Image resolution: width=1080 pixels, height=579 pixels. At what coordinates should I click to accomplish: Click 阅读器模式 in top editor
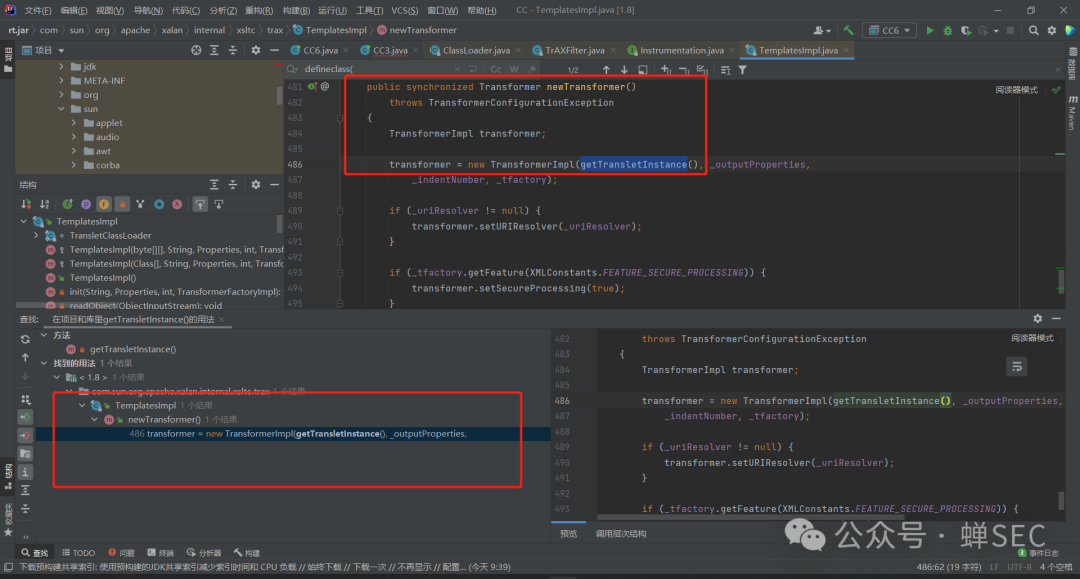point(1015,90)
